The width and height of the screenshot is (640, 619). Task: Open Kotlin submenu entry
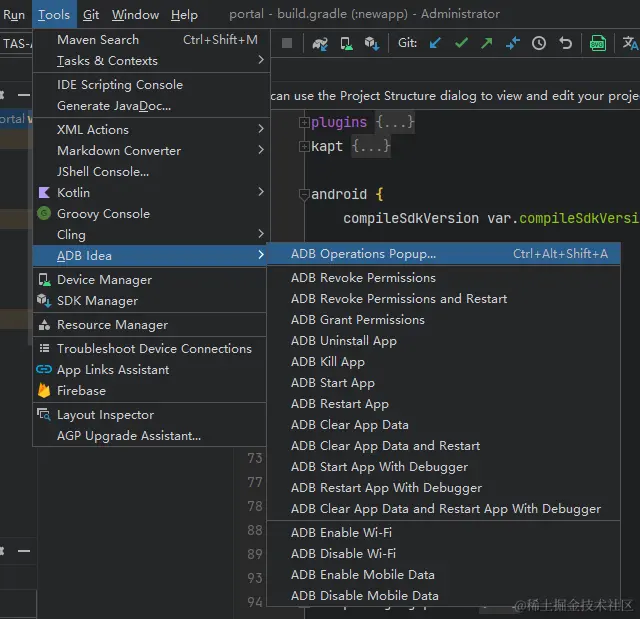[x=149, y=192]
